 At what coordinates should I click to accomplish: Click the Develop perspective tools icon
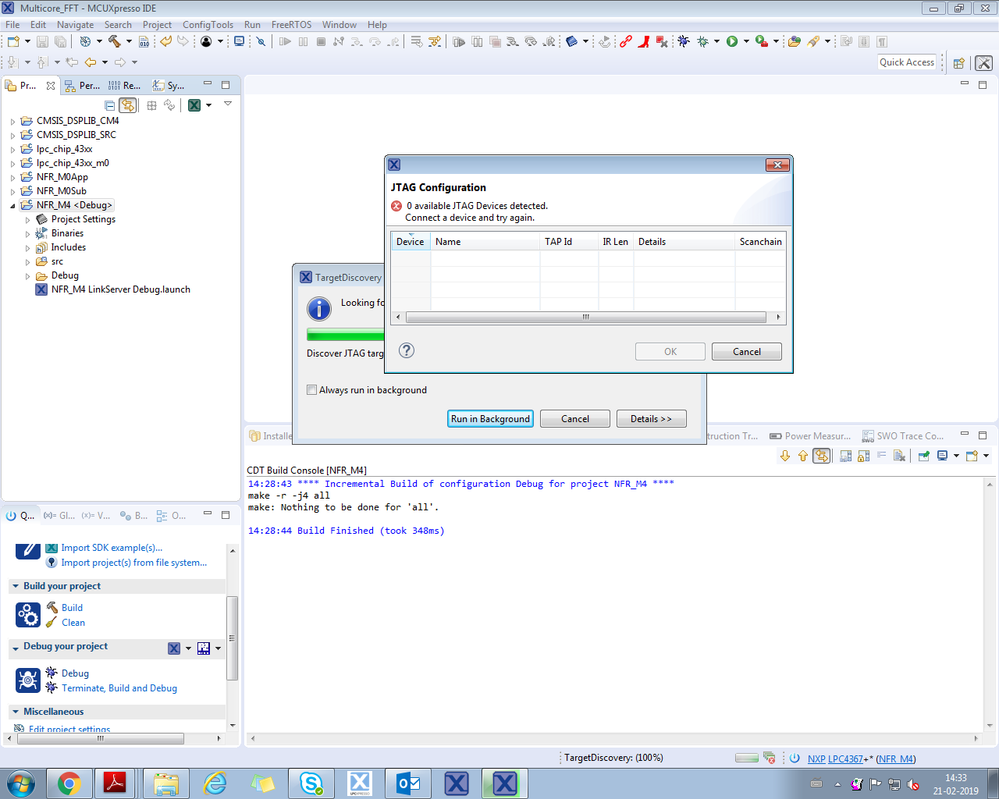click(984, 62)
